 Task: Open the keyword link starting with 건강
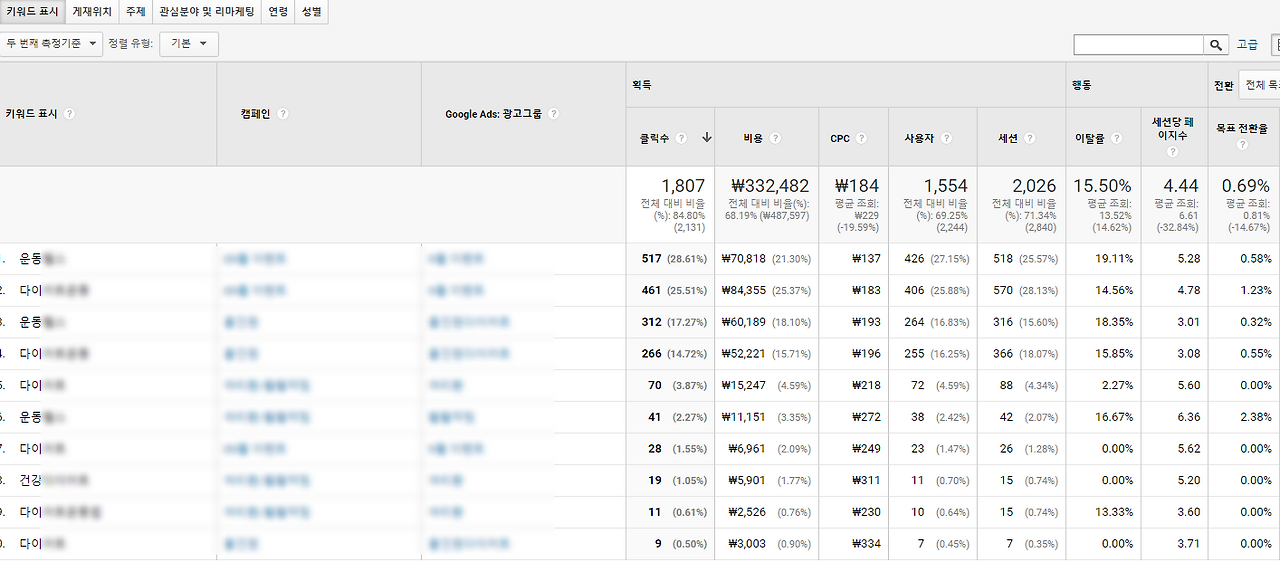(56, 481)
